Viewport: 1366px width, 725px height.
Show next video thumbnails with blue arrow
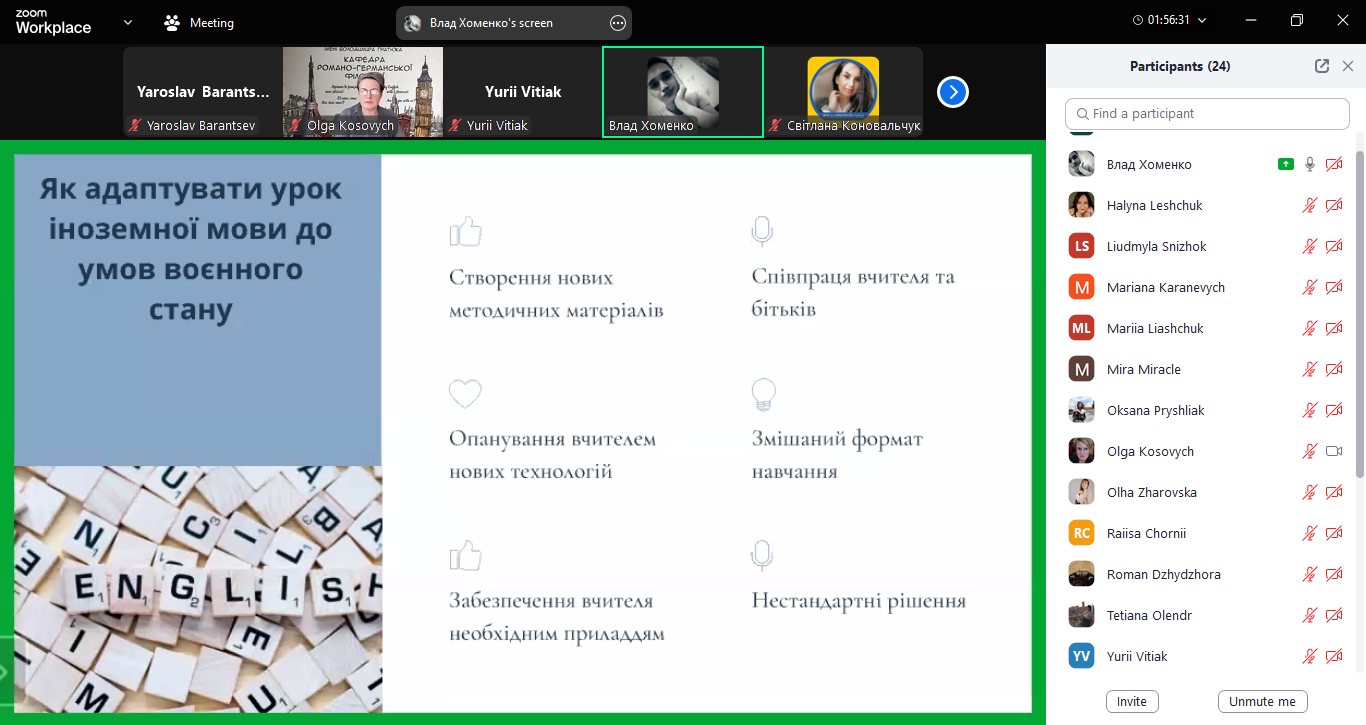[x=953, y=92]
